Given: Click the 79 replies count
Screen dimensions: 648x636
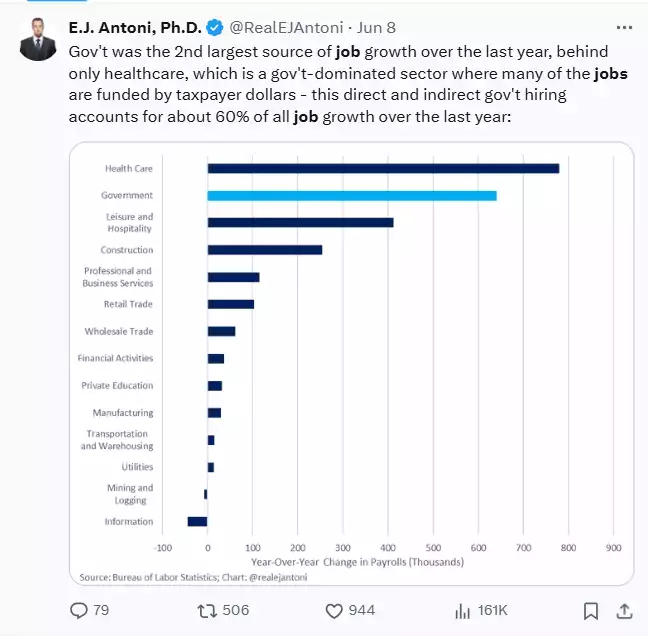Looking at the screenshot, I should 101,610.
